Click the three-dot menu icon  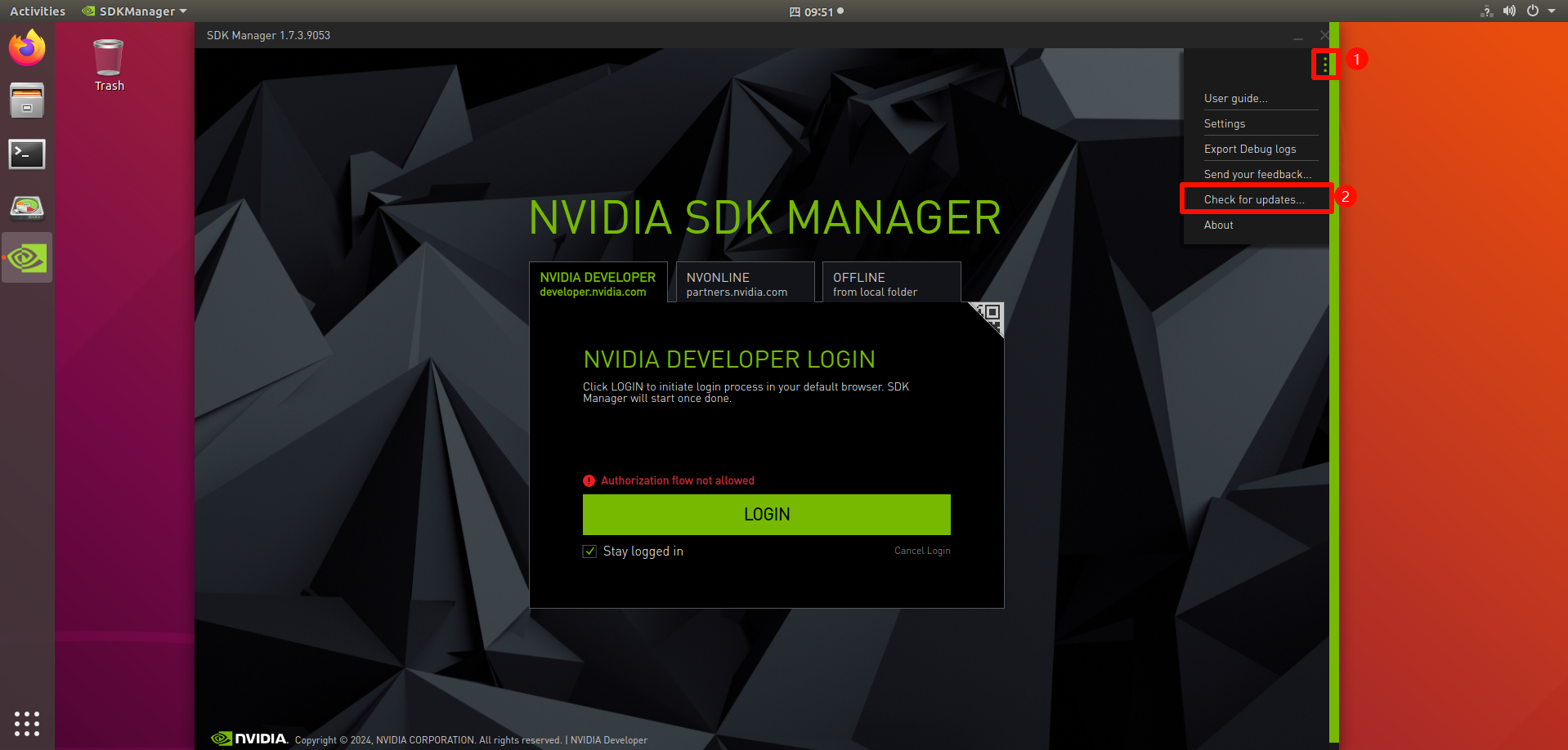pos(1324,64)
